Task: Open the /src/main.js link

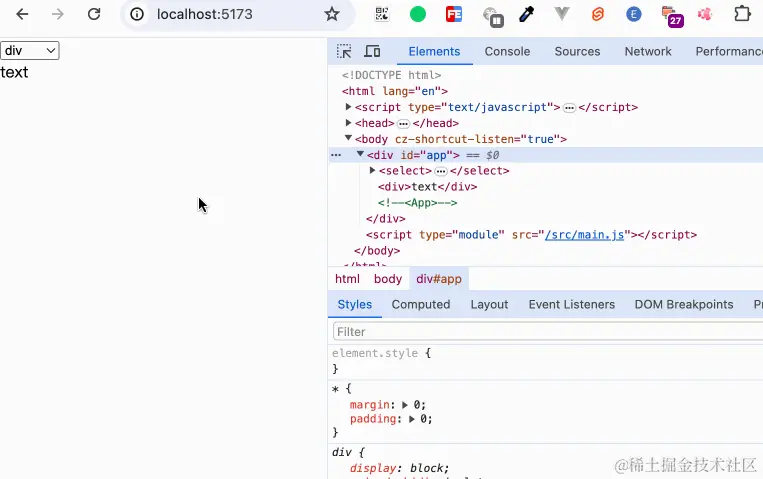Action: point(584,235)
